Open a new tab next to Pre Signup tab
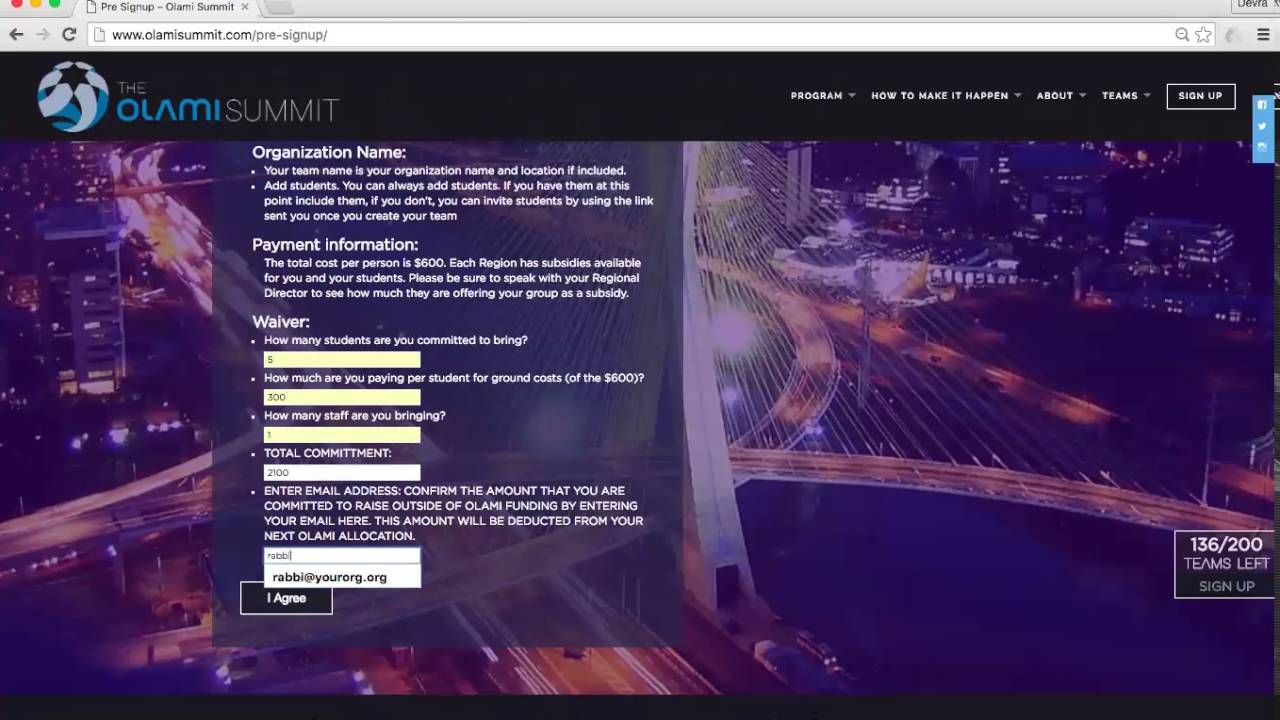This screenshot has width=1280, height=720. tap(277, 7)
